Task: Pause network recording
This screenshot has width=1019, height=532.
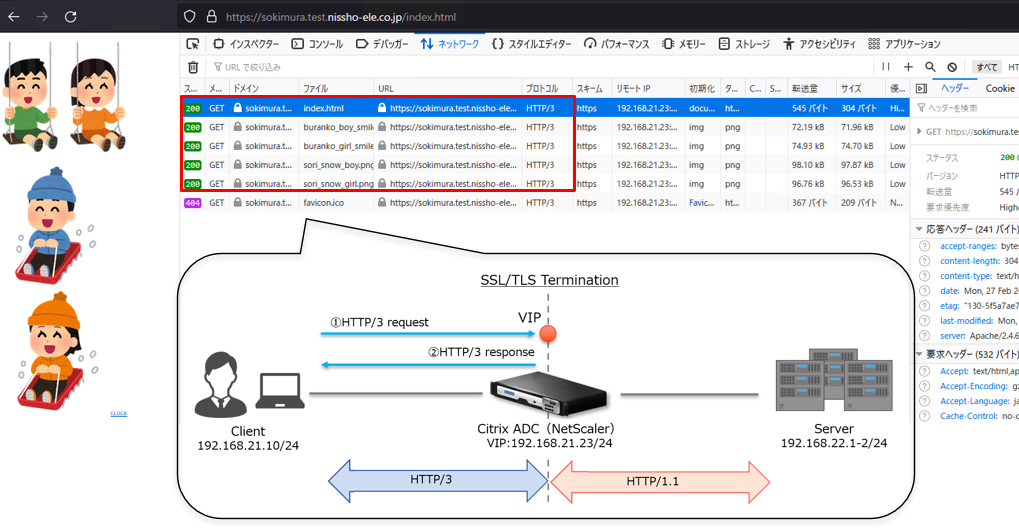Action: (886, 67)
